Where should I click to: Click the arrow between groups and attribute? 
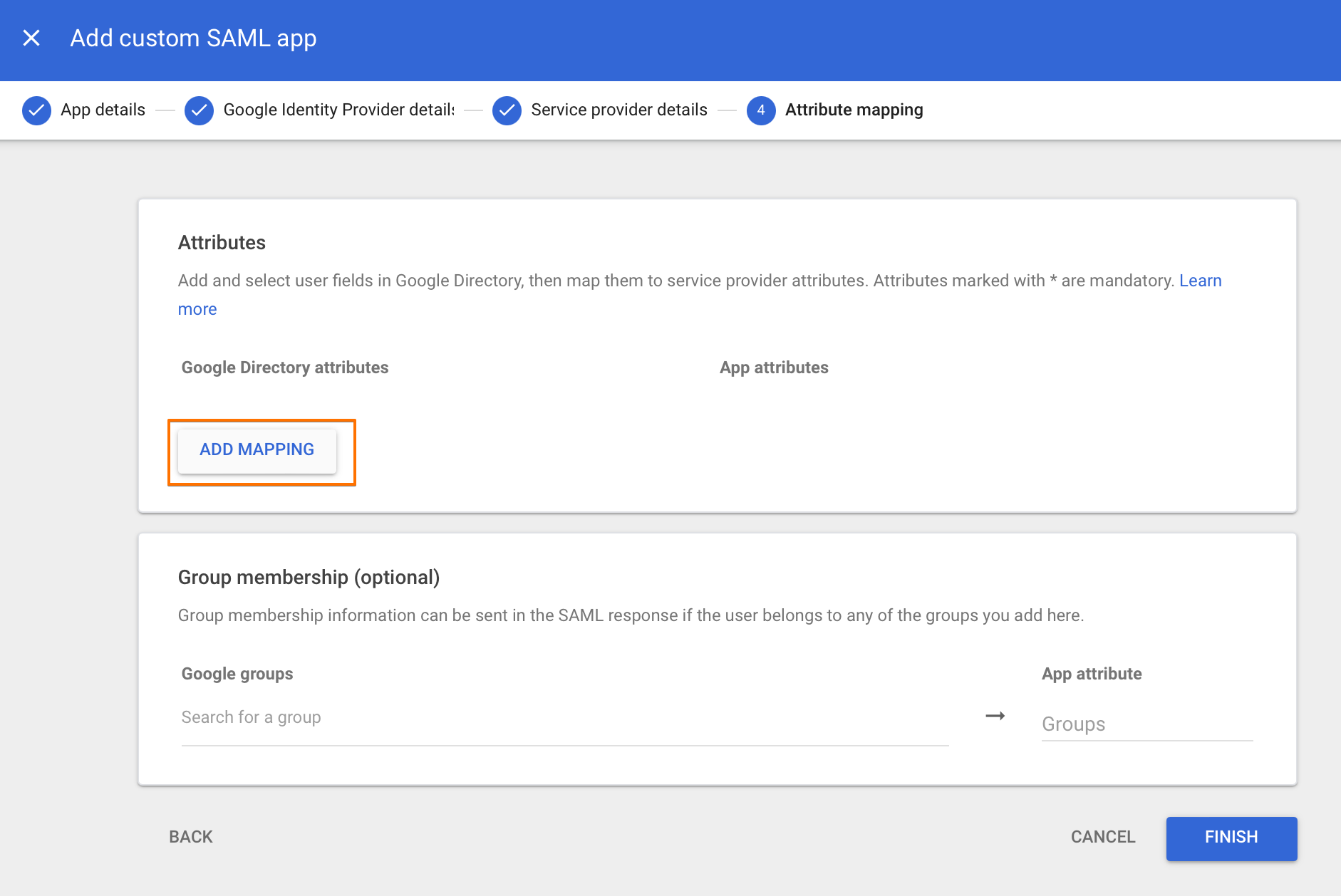click(995, 716)
